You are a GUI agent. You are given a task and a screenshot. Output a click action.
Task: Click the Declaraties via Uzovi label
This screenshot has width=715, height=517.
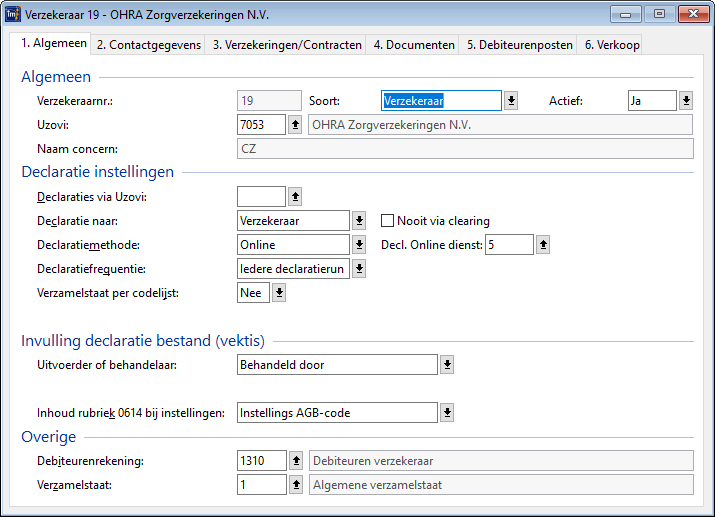[92, 197]
